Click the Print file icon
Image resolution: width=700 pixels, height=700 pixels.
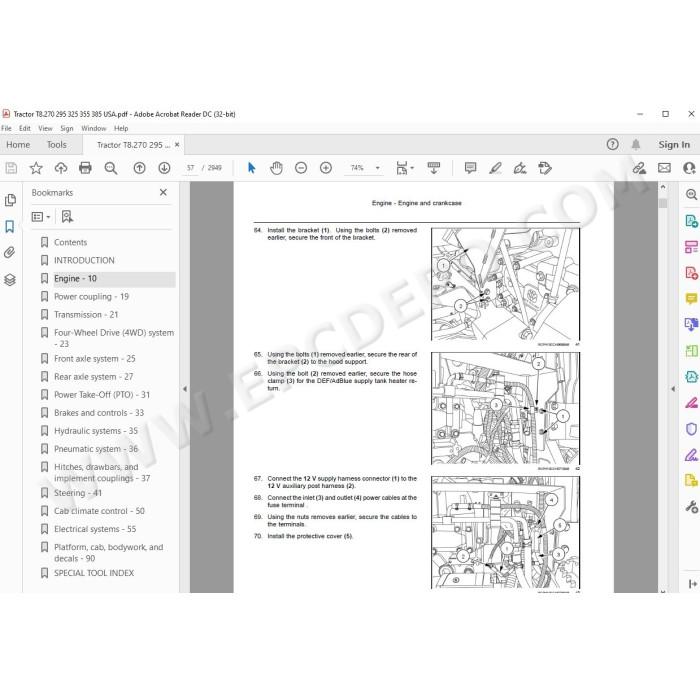click(x=85, y=168)
